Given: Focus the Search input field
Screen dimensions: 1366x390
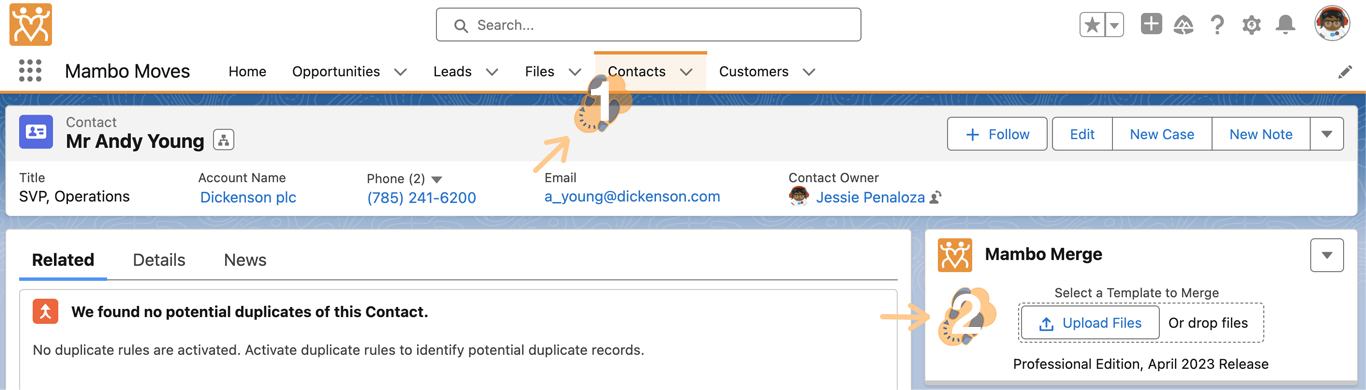Looking at the screenshot, I should (648, 25).
